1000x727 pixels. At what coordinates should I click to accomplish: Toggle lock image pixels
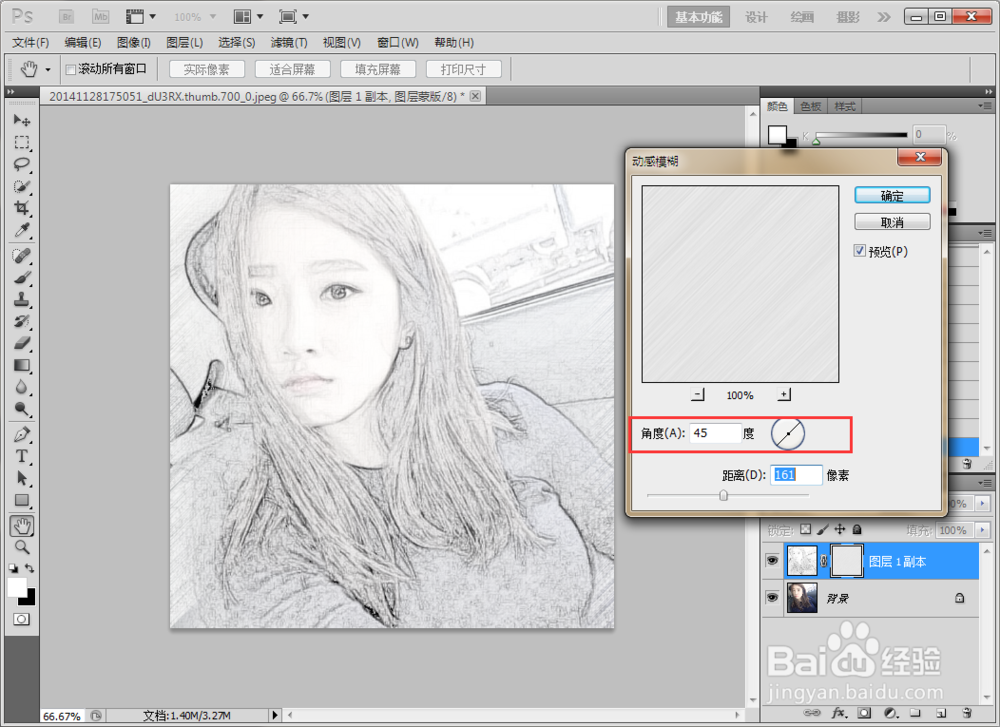pyautogui.click(x=823, y=529)
